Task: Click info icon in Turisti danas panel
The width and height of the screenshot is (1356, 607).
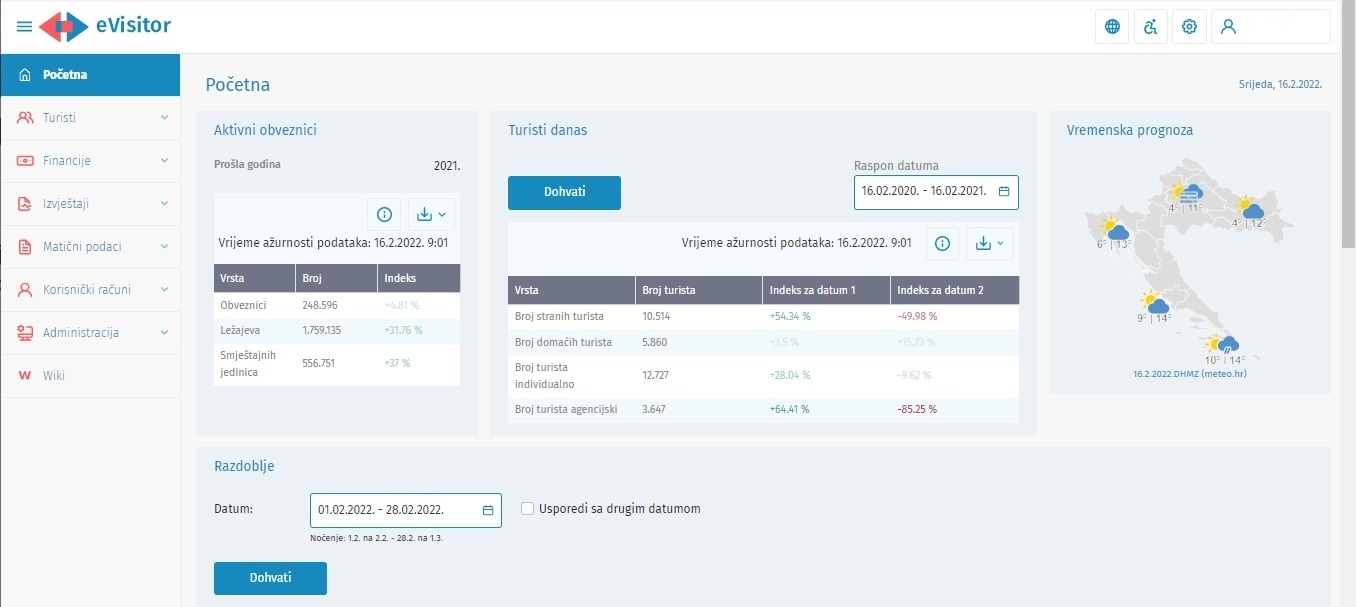Action: (x=942, y=243)
